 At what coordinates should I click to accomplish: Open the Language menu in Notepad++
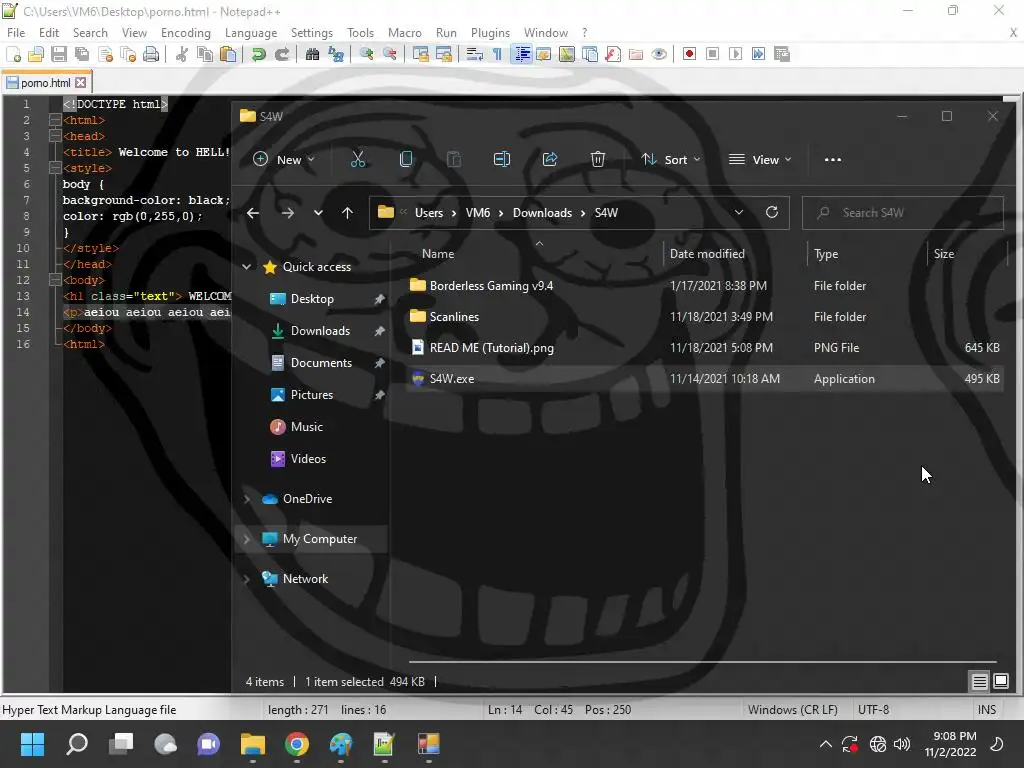pos(251,33)
